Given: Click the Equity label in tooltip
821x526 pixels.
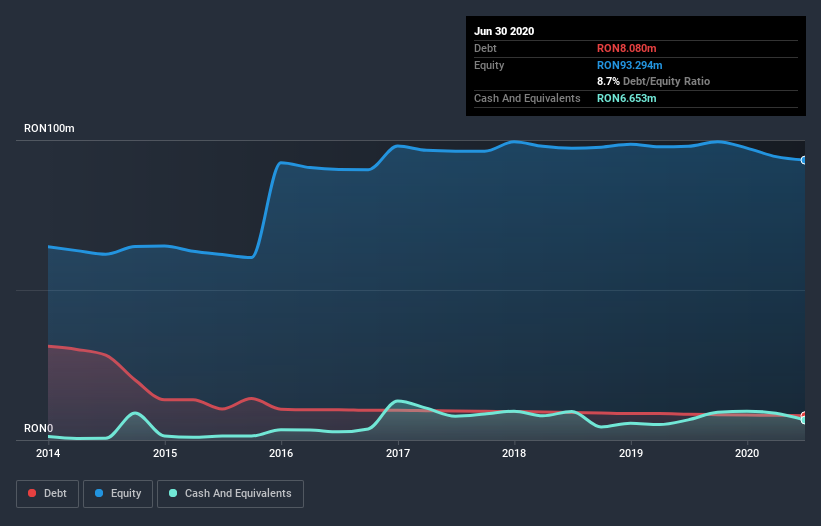Looking at the screenshot, I should tap(489, 65).
